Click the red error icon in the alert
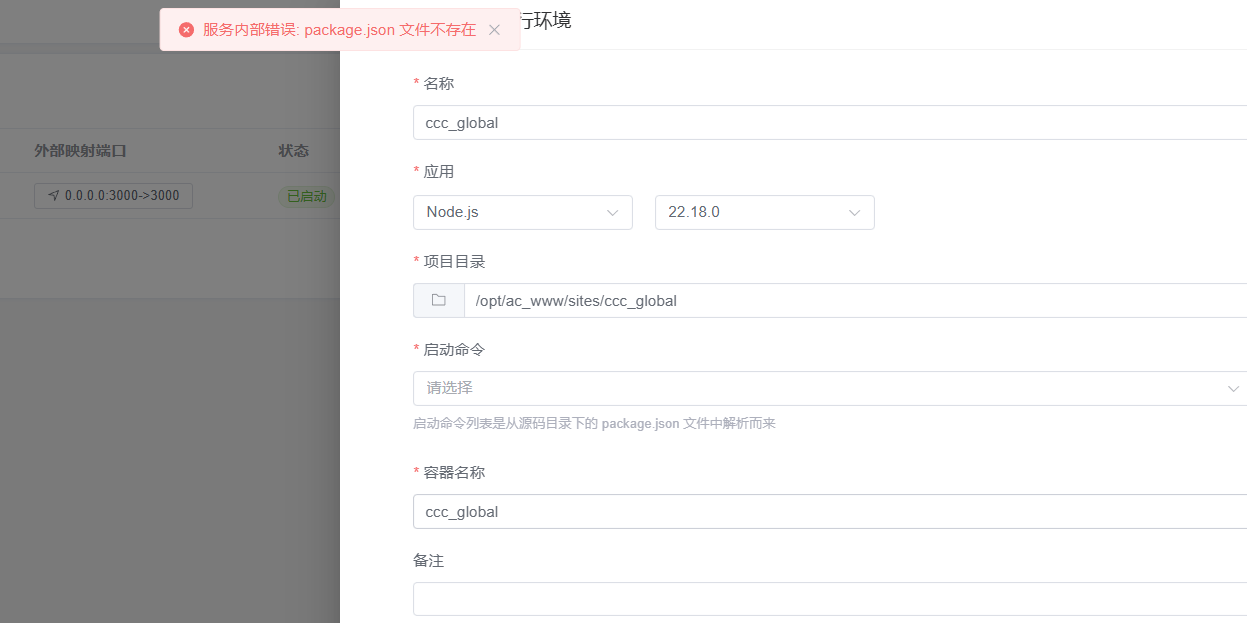 tap(186, 30)
